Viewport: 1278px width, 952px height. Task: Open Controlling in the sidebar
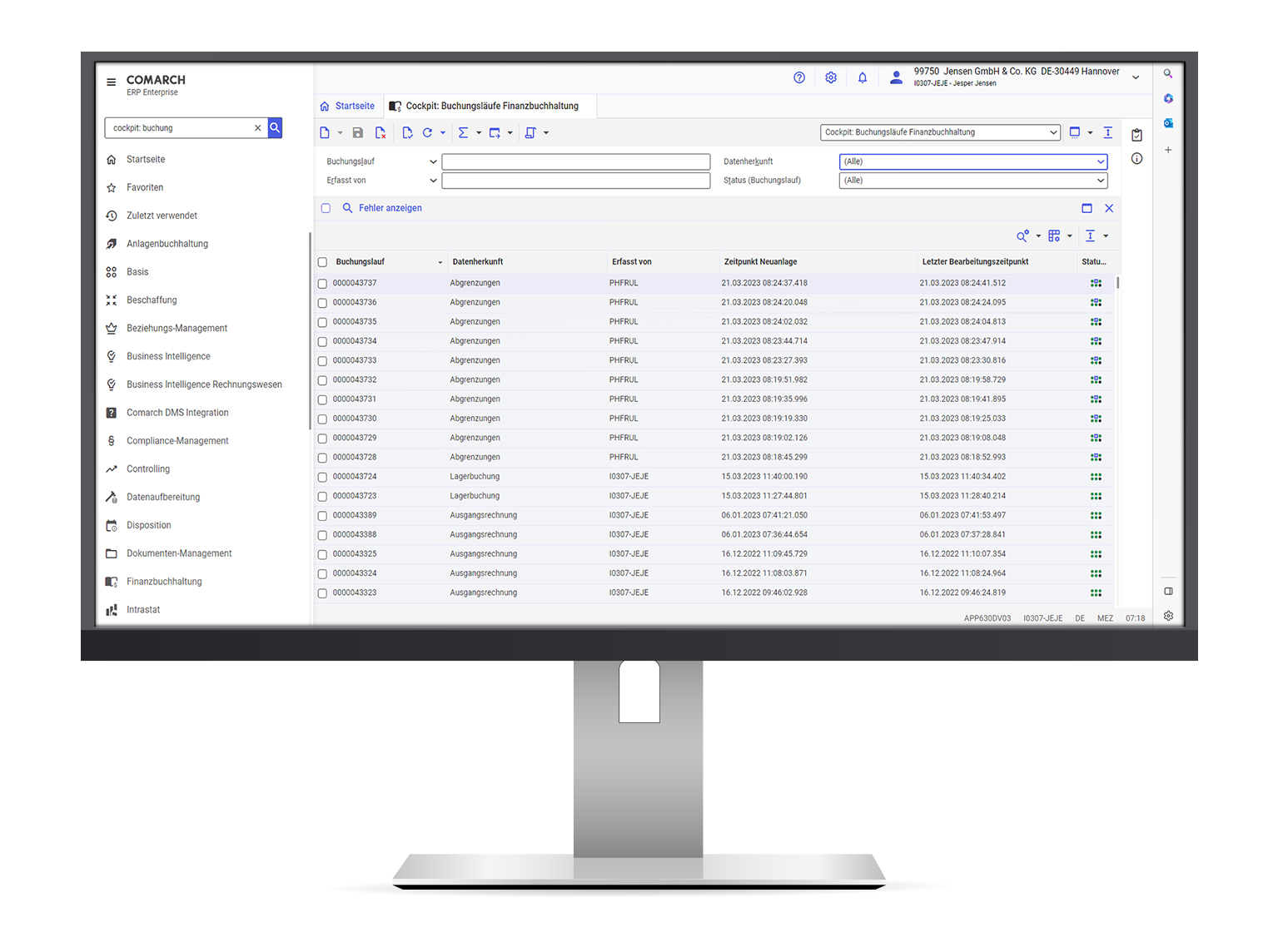point(148,469)
